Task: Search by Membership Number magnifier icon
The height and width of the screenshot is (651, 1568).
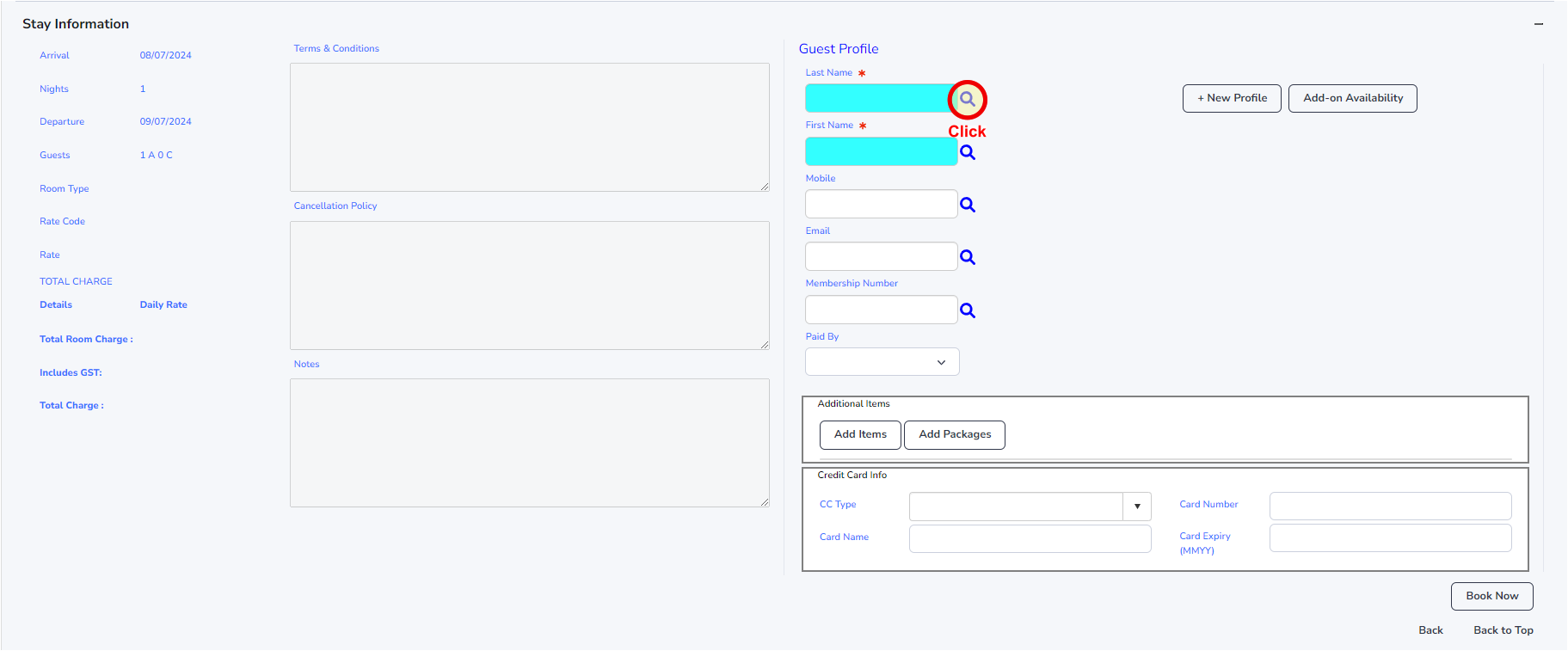Action: click(968, 310)
